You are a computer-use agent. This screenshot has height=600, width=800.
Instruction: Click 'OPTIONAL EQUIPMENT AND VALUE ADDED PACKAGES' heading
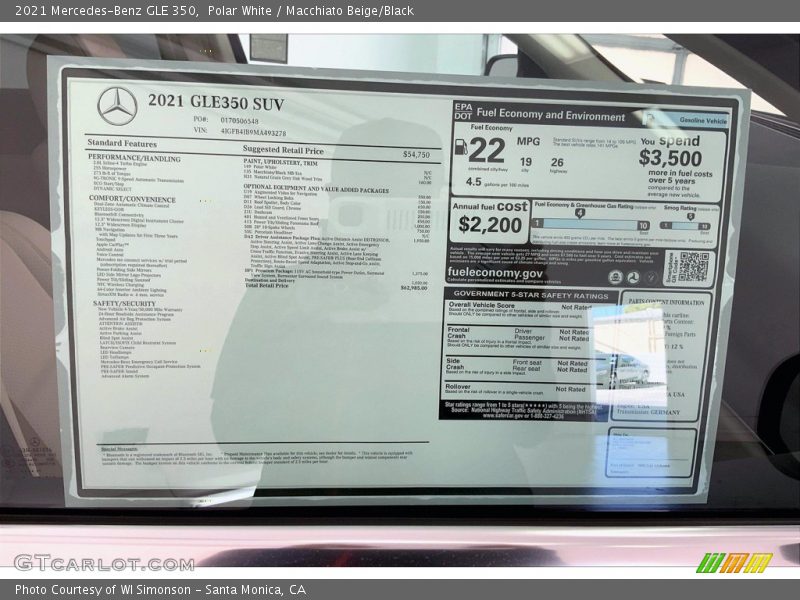316,189
